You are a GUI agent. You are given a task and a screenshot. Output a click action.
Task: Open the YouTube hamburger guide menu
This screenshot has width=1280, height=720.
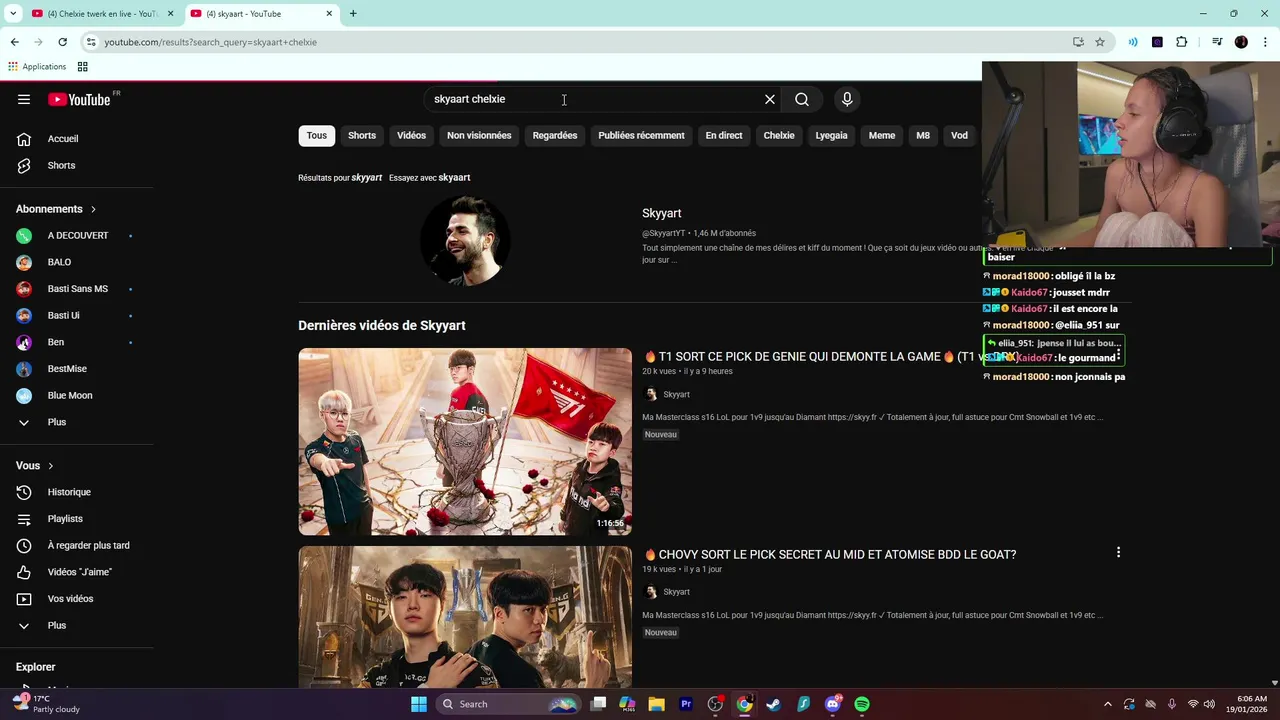click(24, 99)
